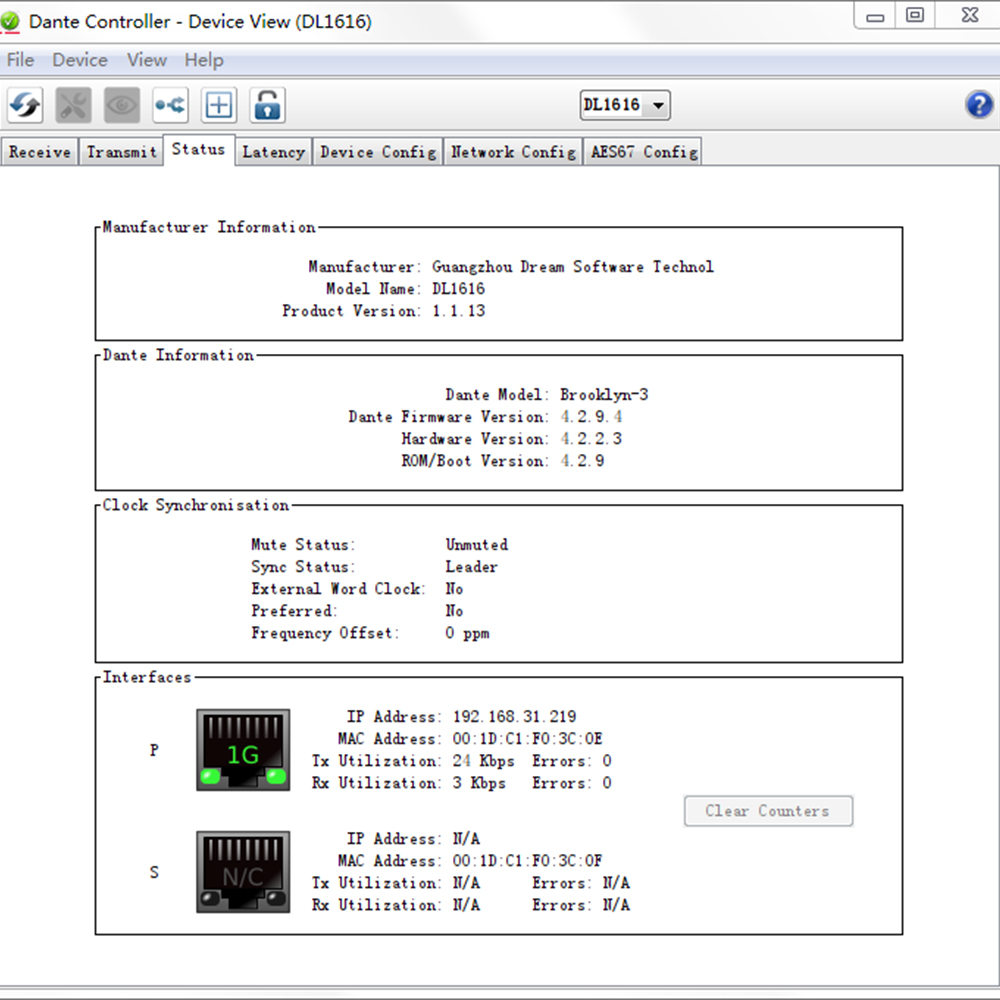Open the Device menu
This screenshot has height=1000, width=1000.
click(80, 60)
